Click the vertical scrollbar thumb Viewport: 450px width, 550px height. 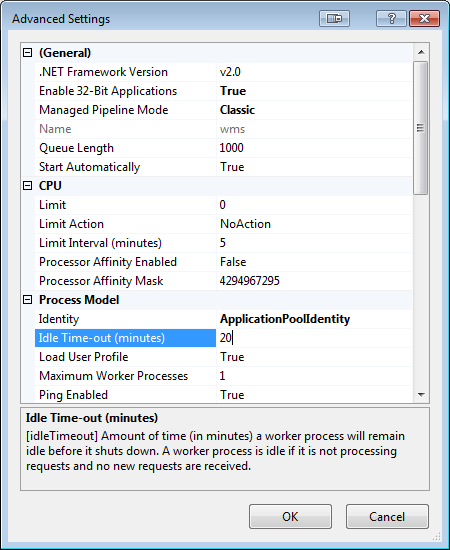click(421, 128)
